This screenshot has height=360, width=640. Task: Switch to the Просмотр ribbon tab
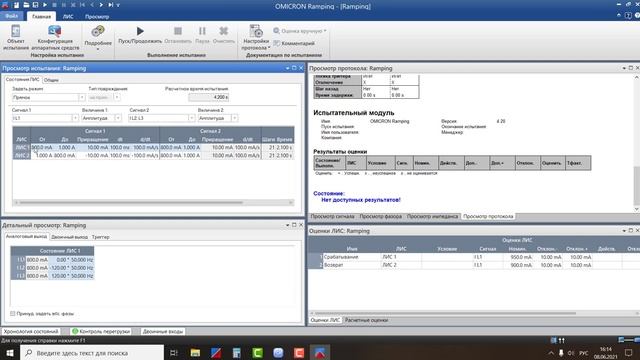pyautogui.click(x=97, y=17)
